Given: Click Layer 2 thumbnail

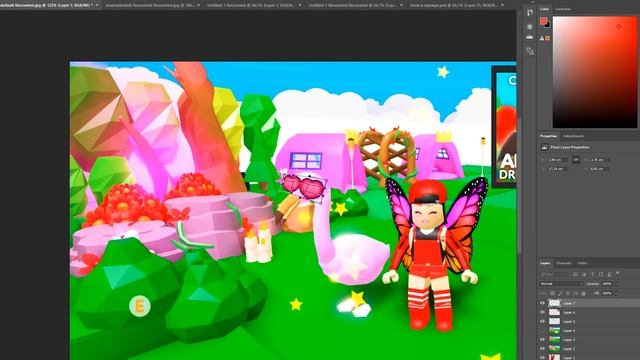Looking at the screenshot, I should click(554, 349).
